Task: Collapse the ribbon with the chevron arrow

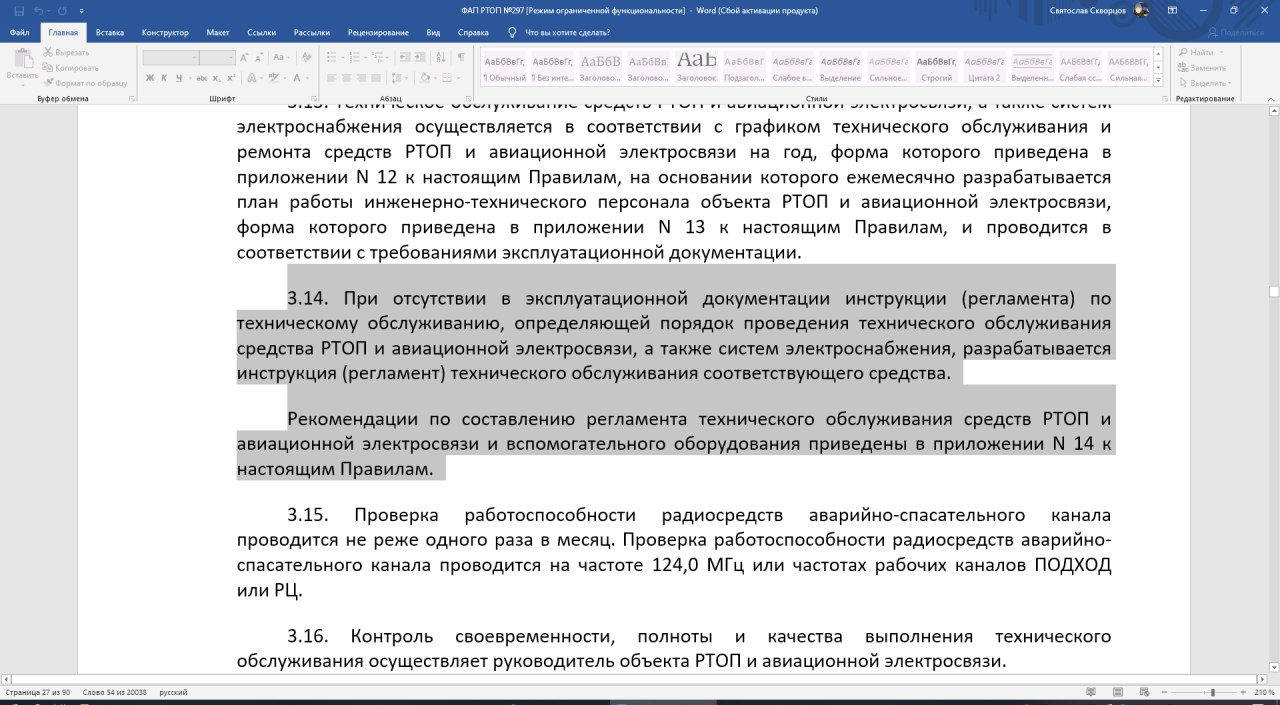Action: point(1271,99)
